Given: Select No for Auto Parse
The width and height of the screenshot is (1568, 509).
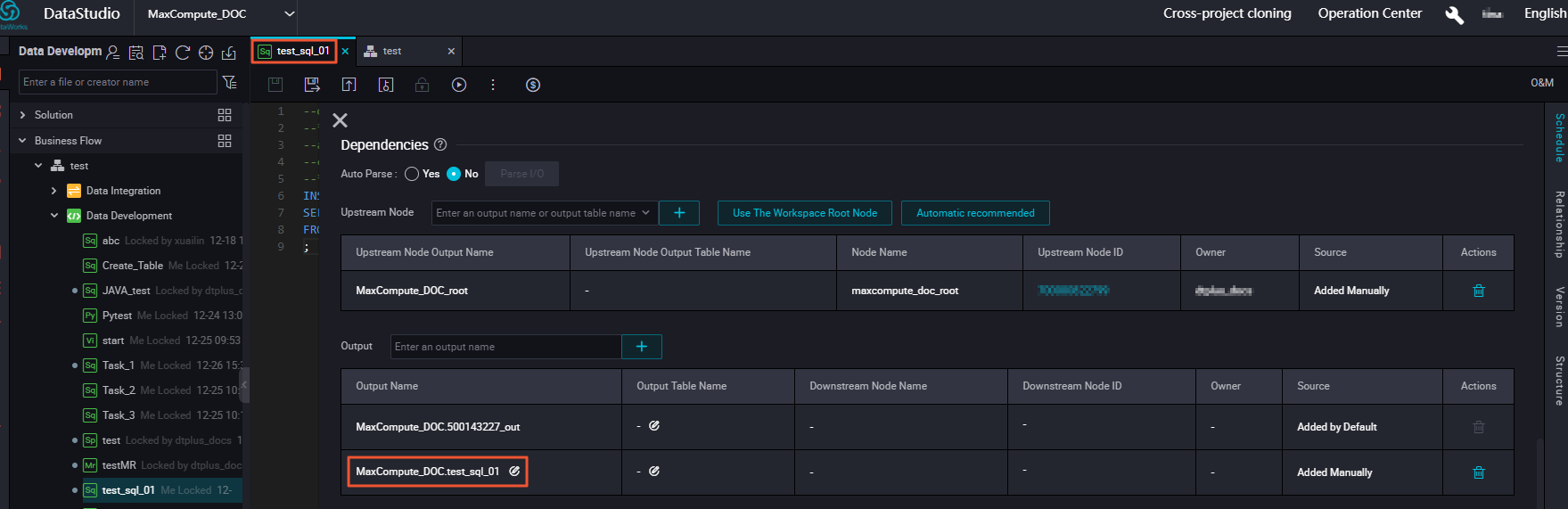Looking at the screenshot, I should click(x=454, y=174).
